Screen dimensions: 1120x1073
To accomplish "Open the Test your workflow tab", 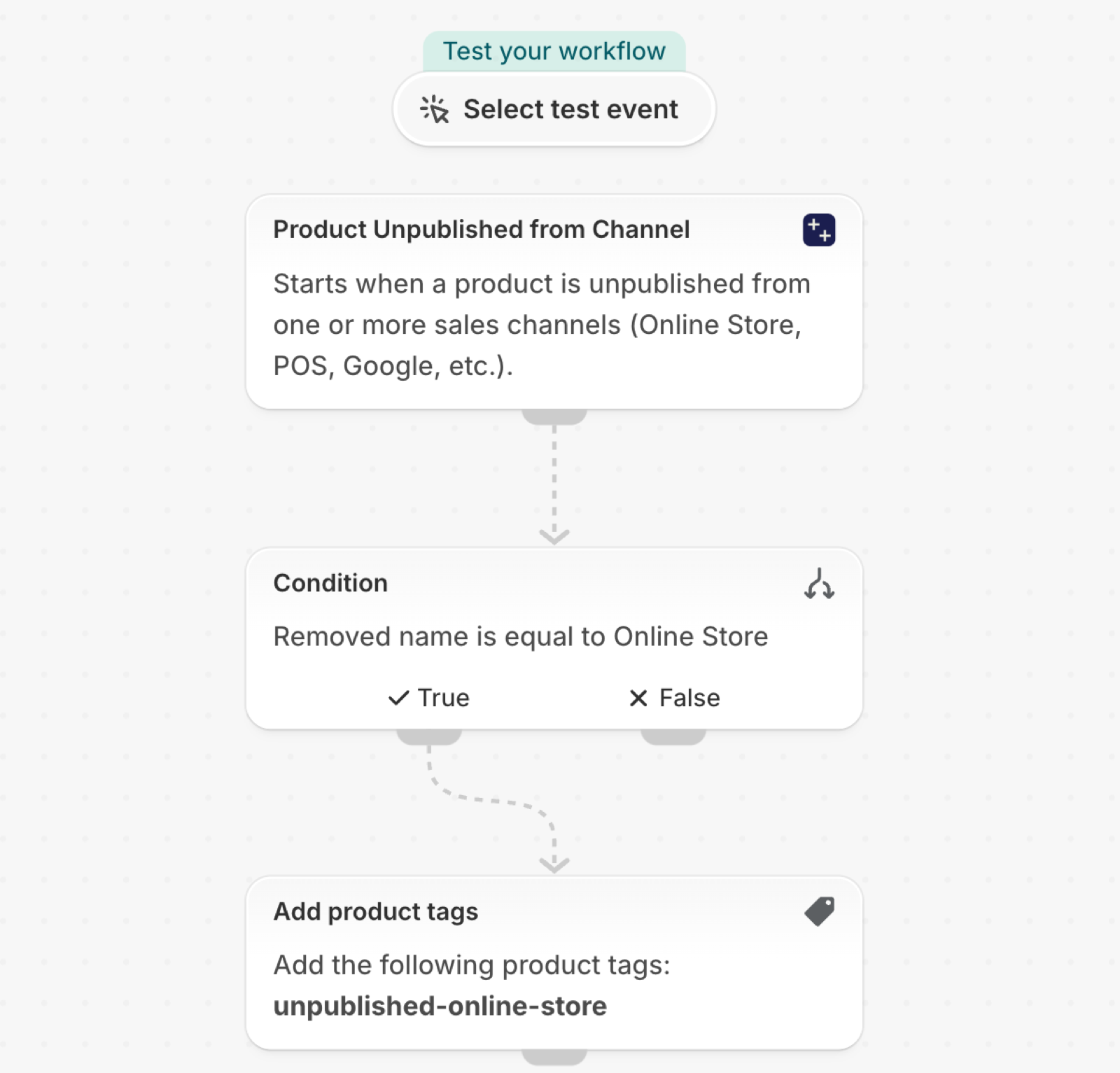I will (554, 51).
